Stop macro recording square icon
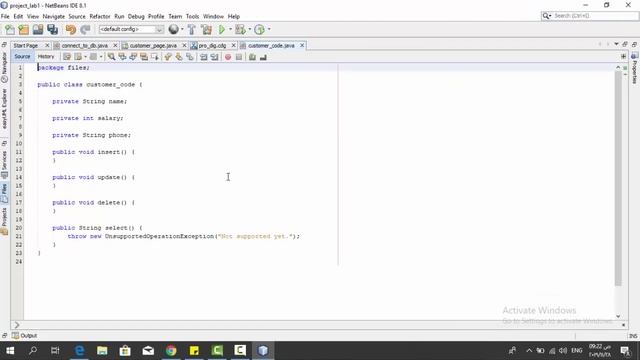Screen dimensions: 640x360 click(x=239, y=57)
